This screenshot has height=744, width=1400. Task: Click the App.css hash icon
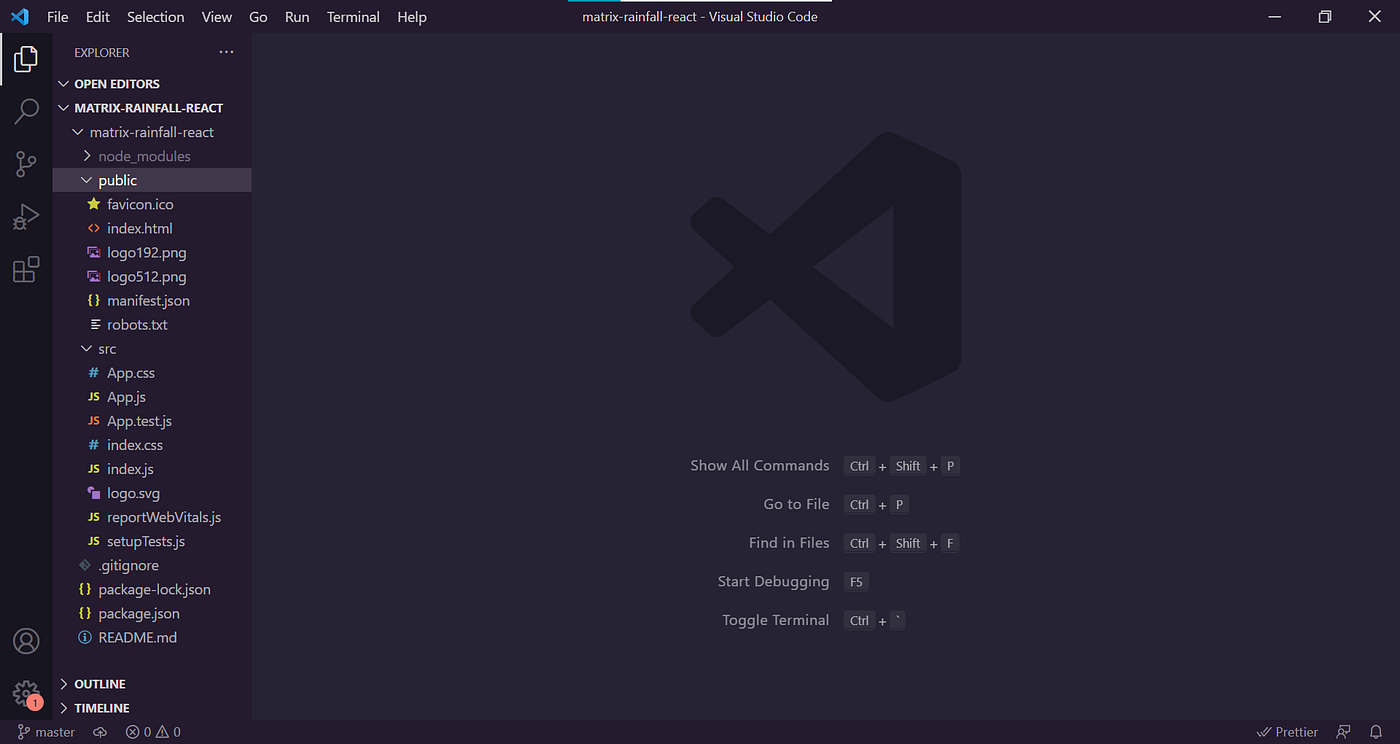94,373
